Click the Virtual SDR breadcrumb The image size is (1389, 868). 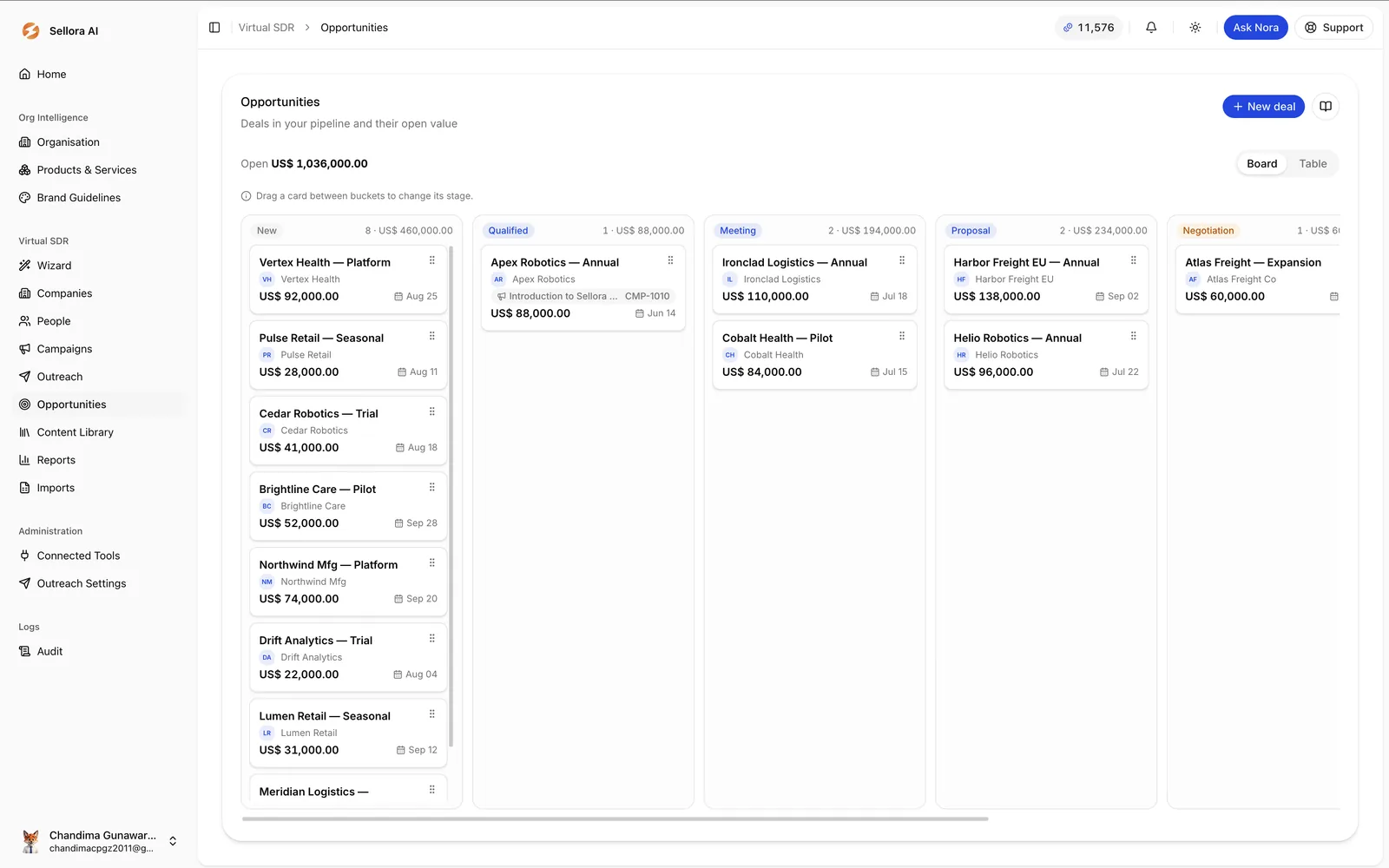267,28
